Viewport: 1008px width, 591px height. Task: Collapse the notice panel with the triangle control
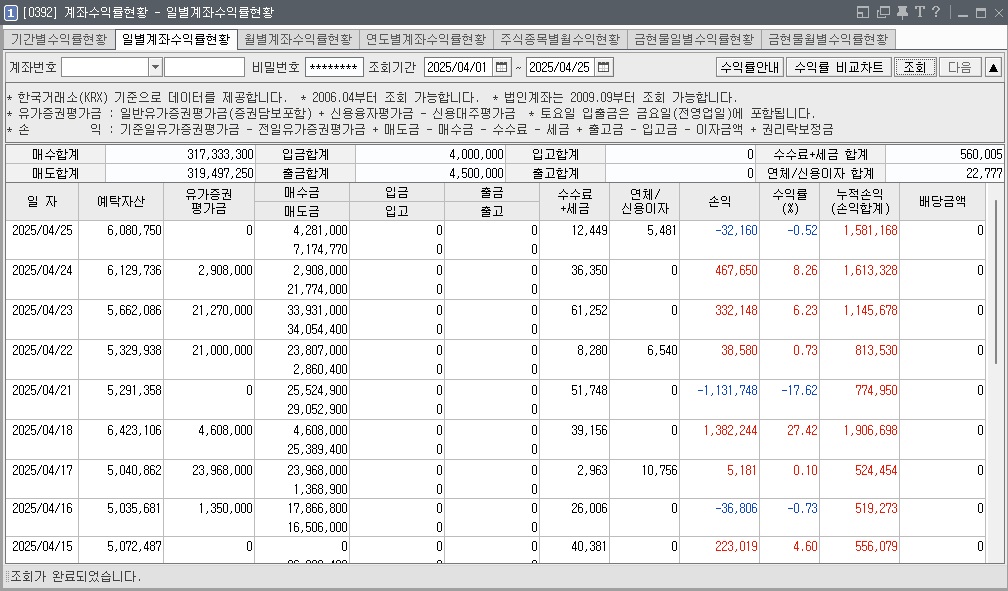point(993,67)
